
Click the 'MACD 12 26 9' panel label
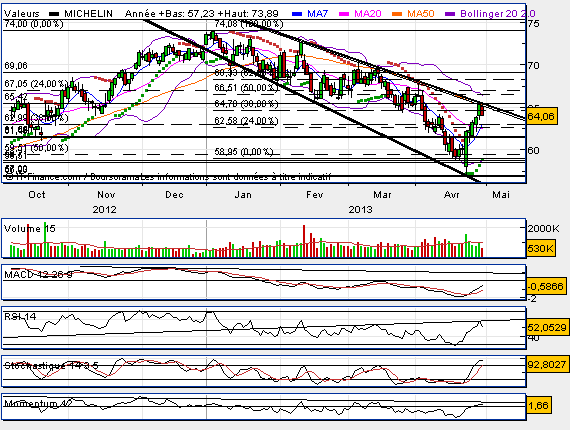38,274
